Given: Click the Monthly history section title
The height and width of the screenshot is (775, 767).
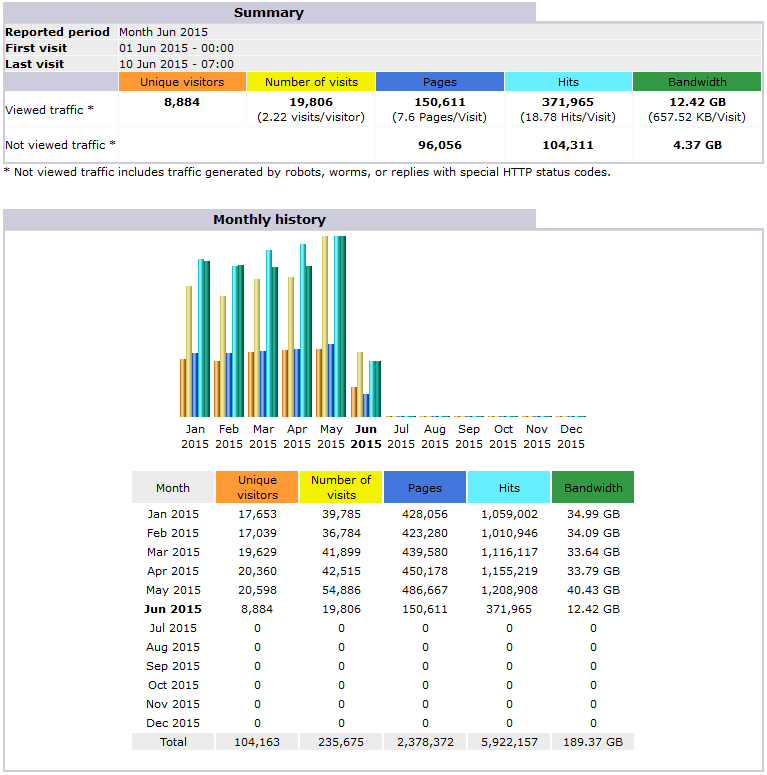Looking at the screenshot, I should point(269,219).
